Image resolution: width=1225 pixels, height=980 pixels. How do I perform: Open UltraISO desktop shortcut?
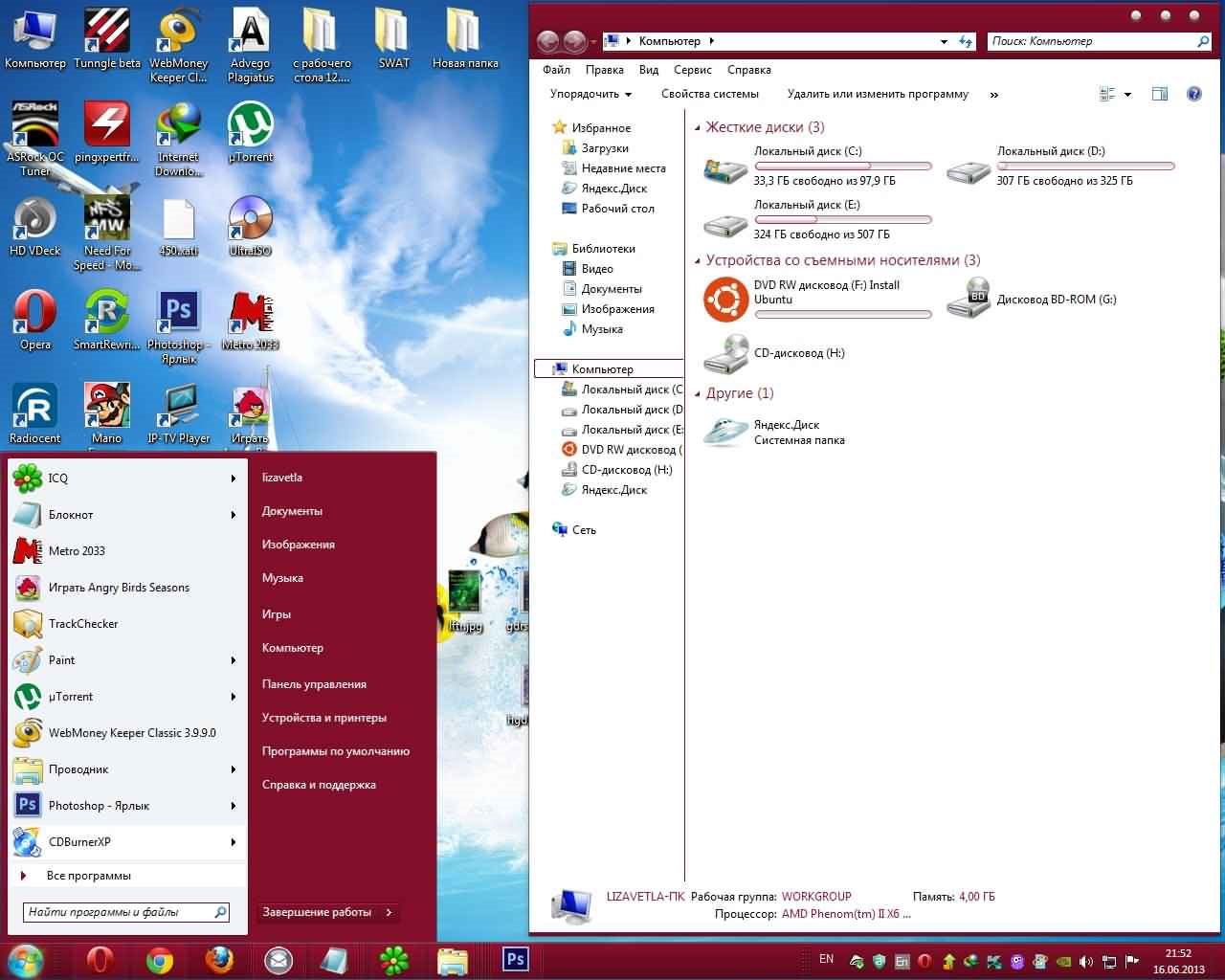[x=250, y=220]
